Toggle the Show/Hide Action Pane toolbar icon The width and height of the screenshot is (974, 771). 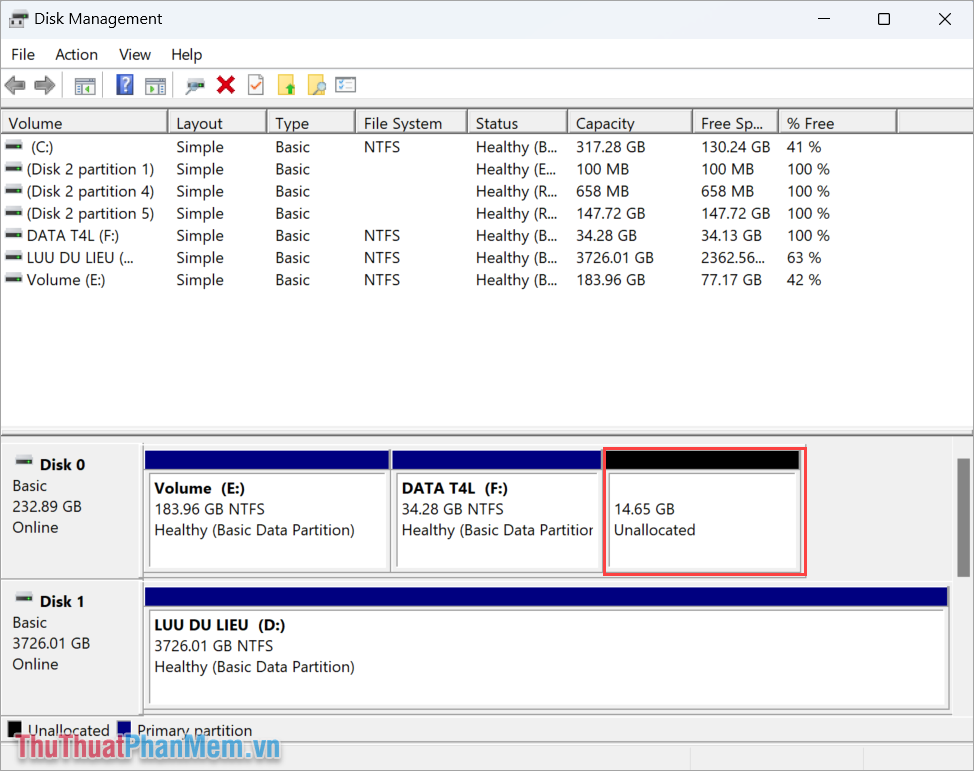155,85
